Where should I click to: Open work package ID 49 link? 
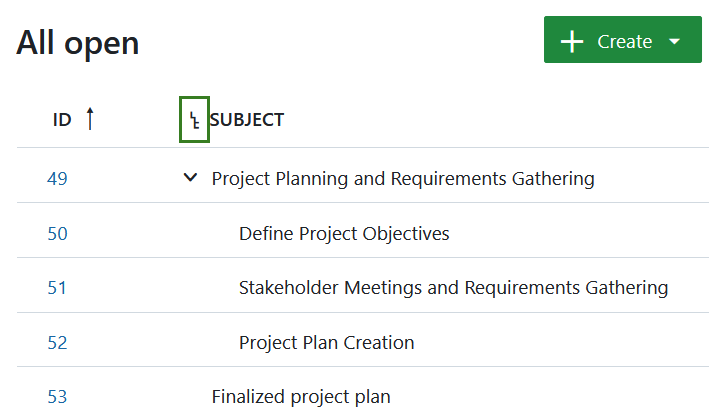pyautogui.click(x=57, y=179)
